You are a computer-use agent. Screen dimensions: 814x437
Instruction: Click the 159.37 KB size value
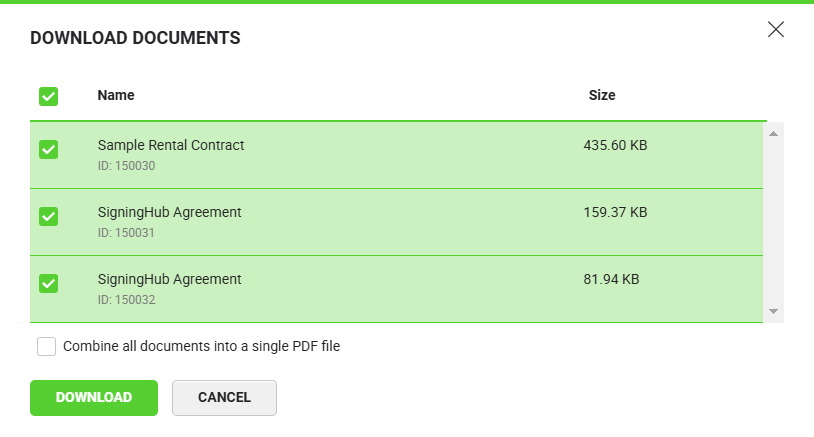615,212
